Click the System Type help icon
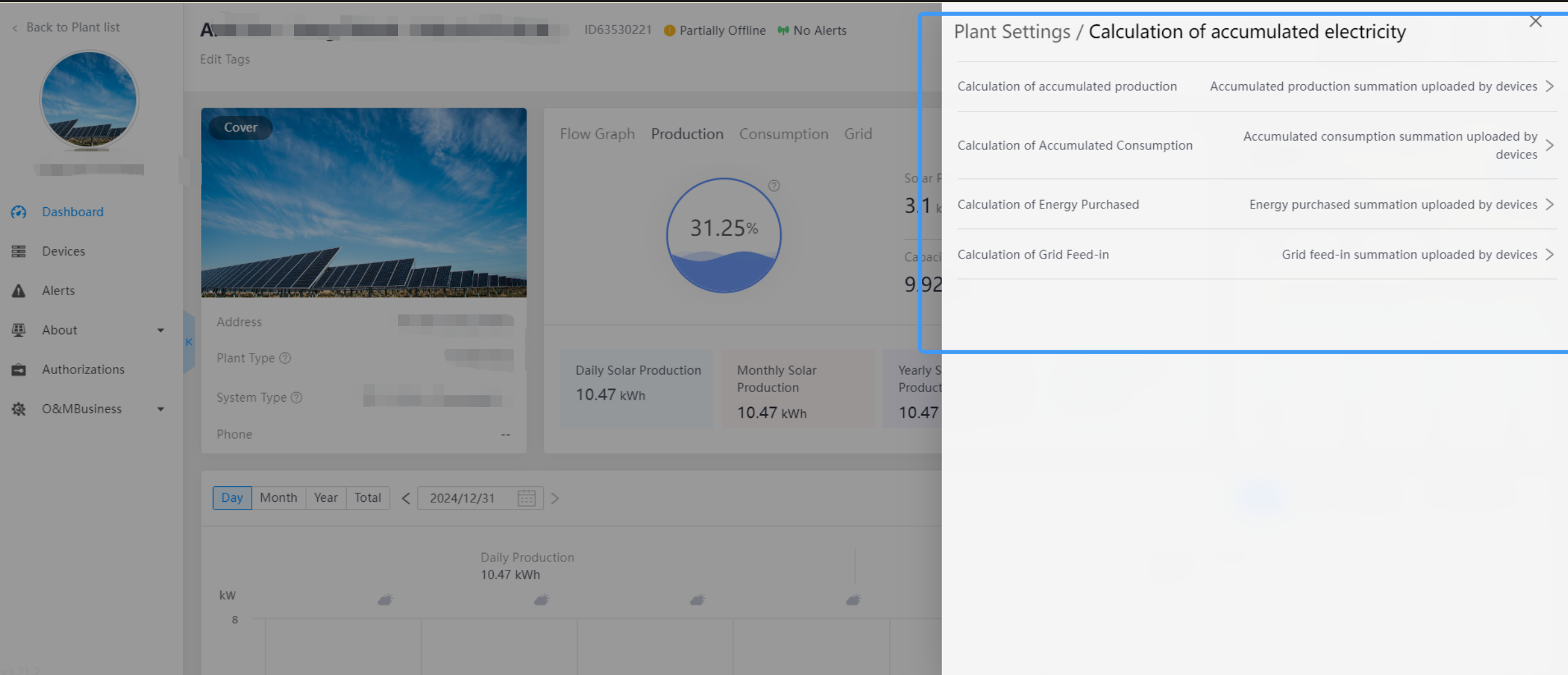The image size is (1568, 675). tap(296, 398)
